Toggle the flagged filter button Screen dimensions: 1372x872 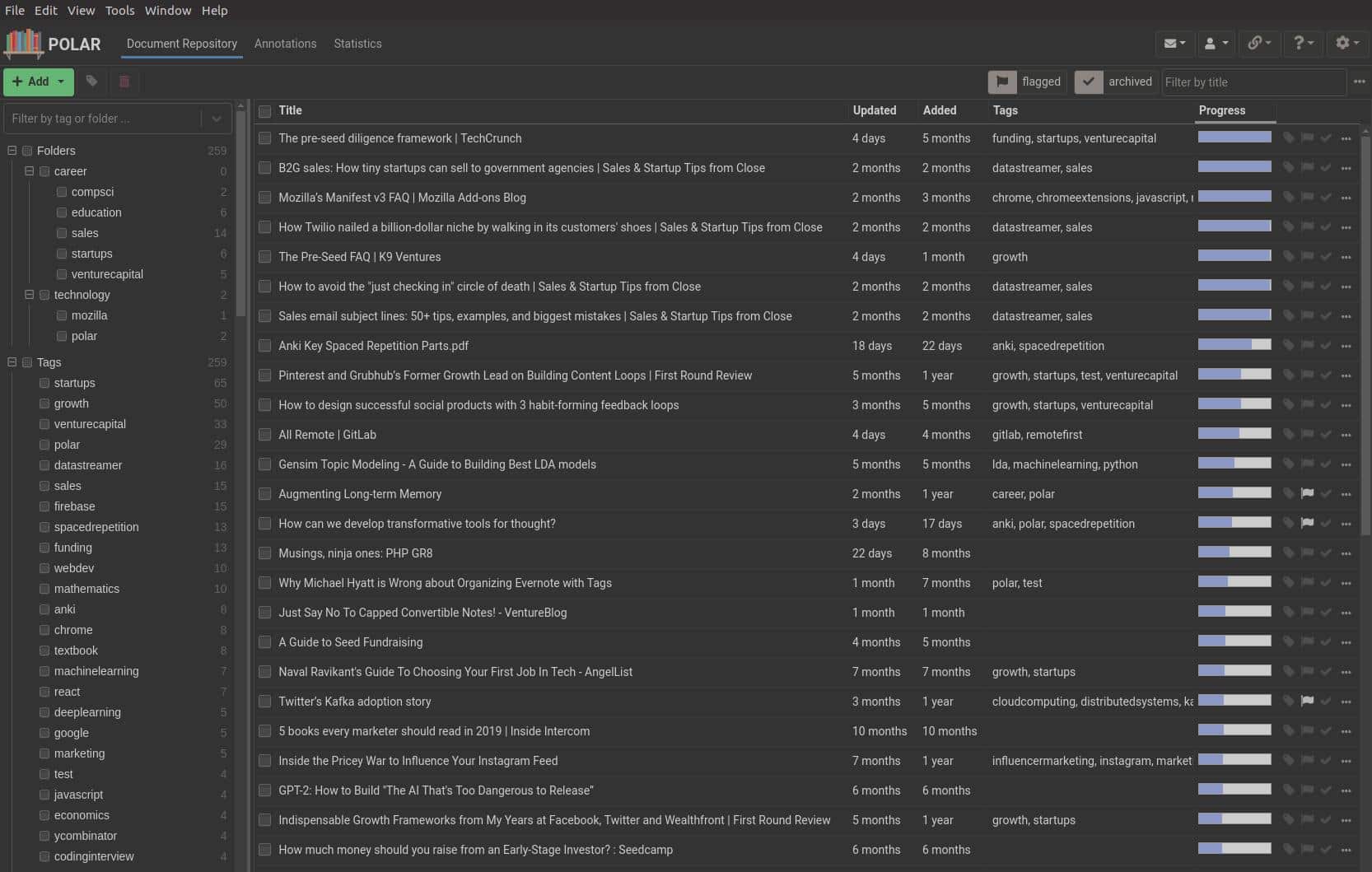coord(1027,82)
